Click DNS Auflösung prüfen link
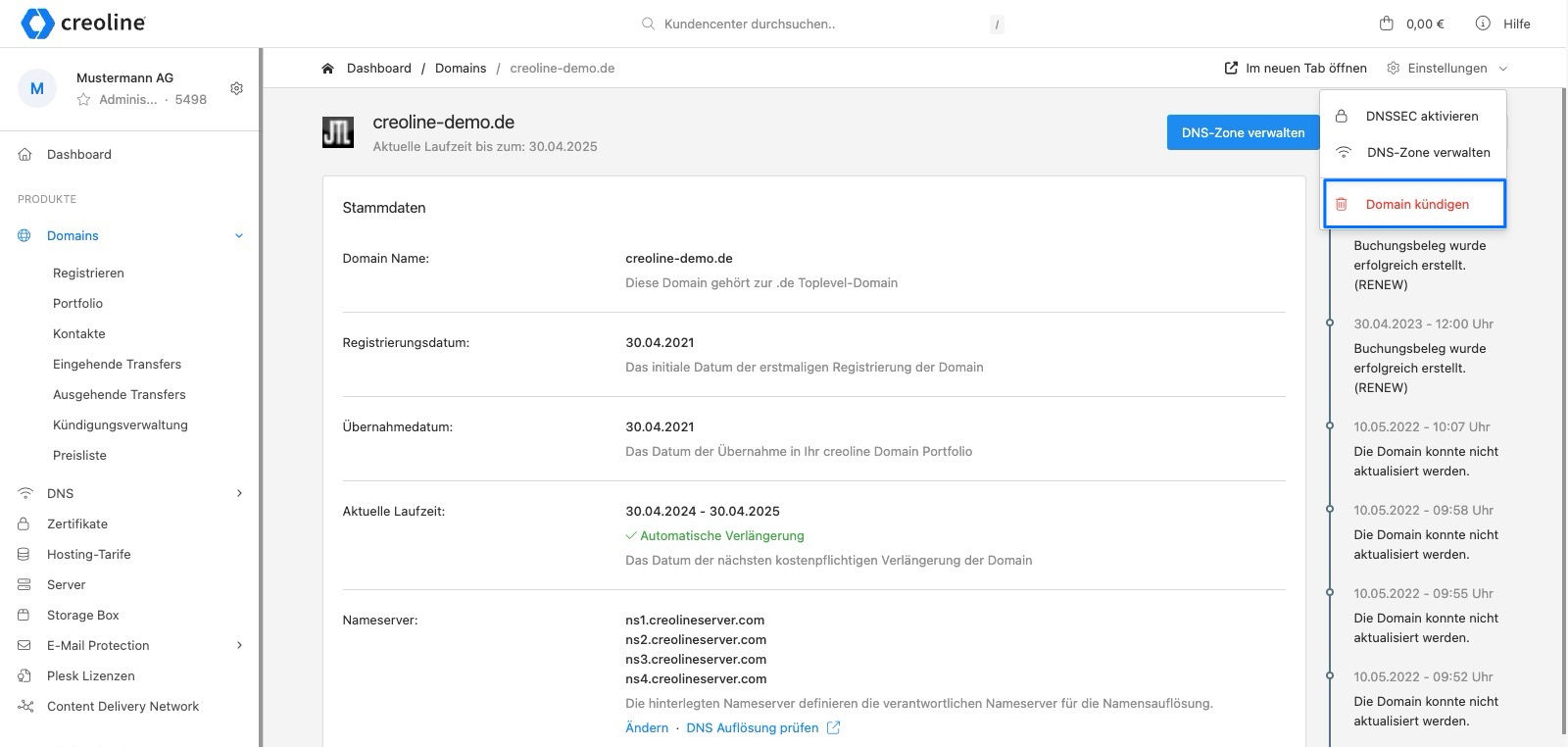 point(753,727)
